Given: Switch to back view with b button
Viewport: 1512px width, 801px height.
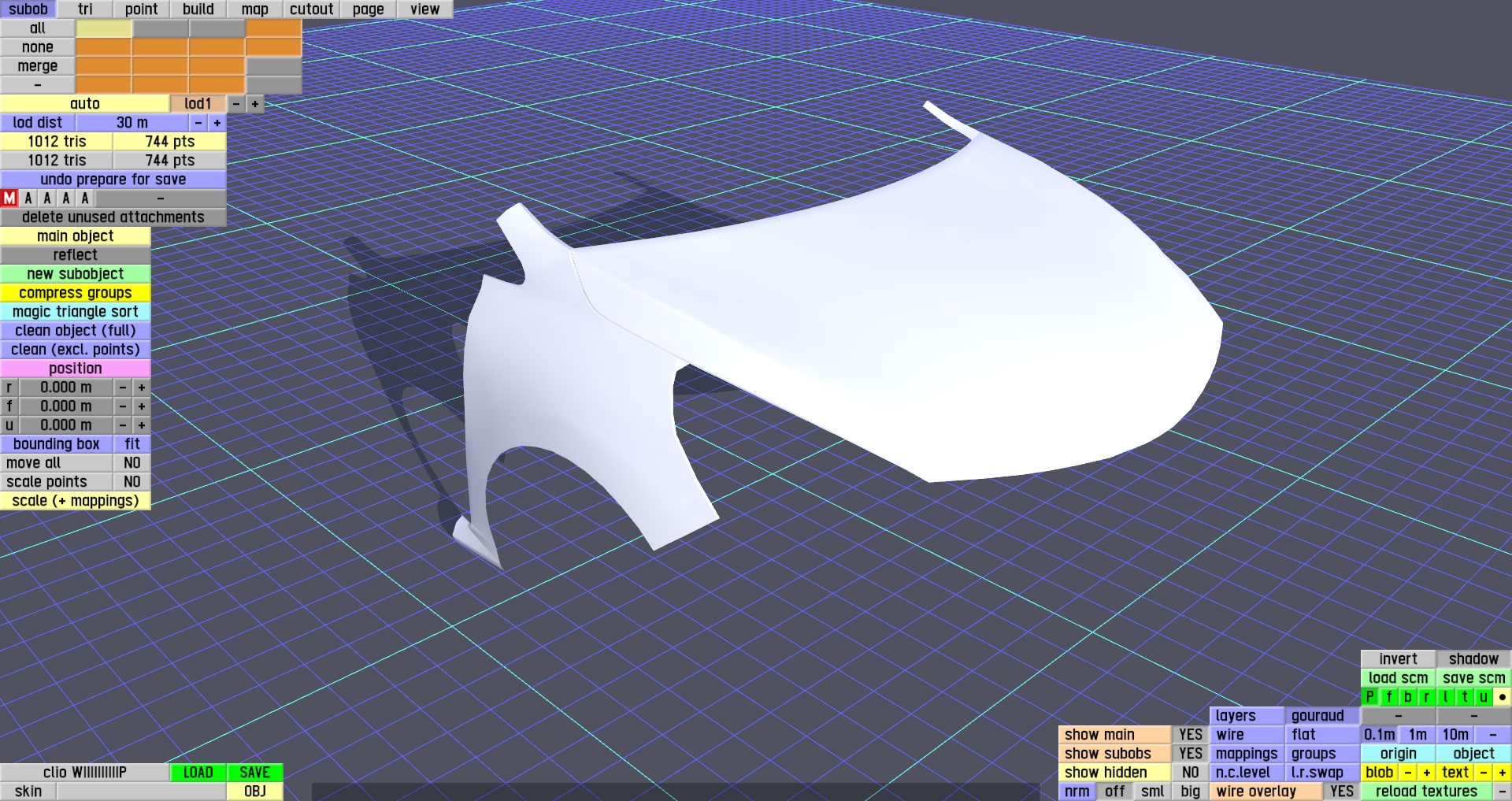Looking at the screenshot, I should click(x=1407, y=697).
